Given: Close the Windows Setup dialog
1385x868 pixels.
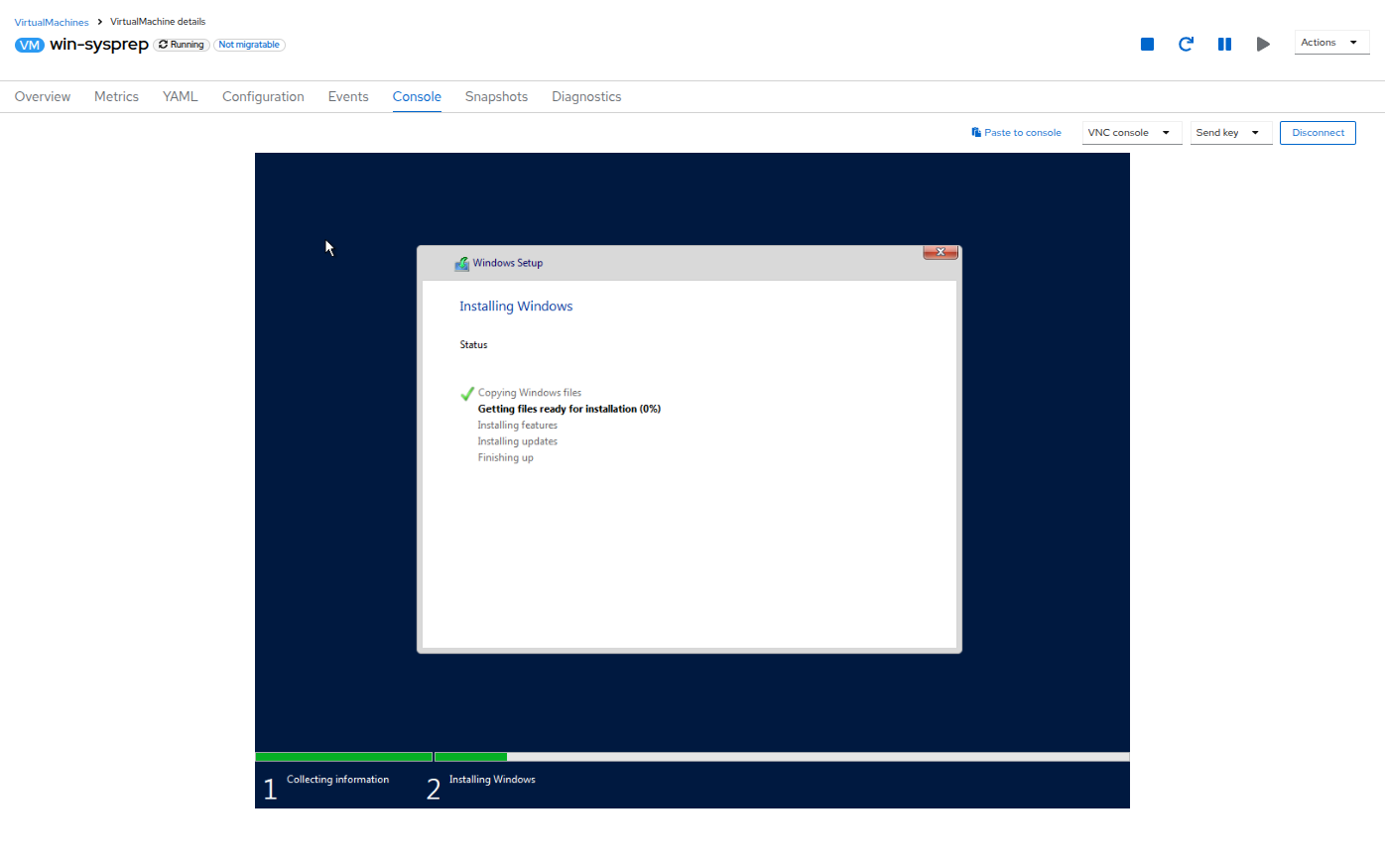Looking at the screenshot, I should (x=940, y=252).
